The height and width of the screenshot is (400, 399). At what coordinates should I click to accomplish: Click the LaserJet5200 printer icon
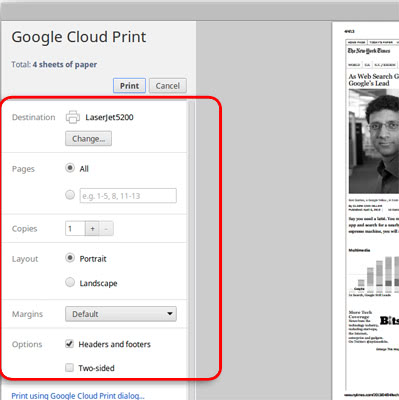coord(73,117)
